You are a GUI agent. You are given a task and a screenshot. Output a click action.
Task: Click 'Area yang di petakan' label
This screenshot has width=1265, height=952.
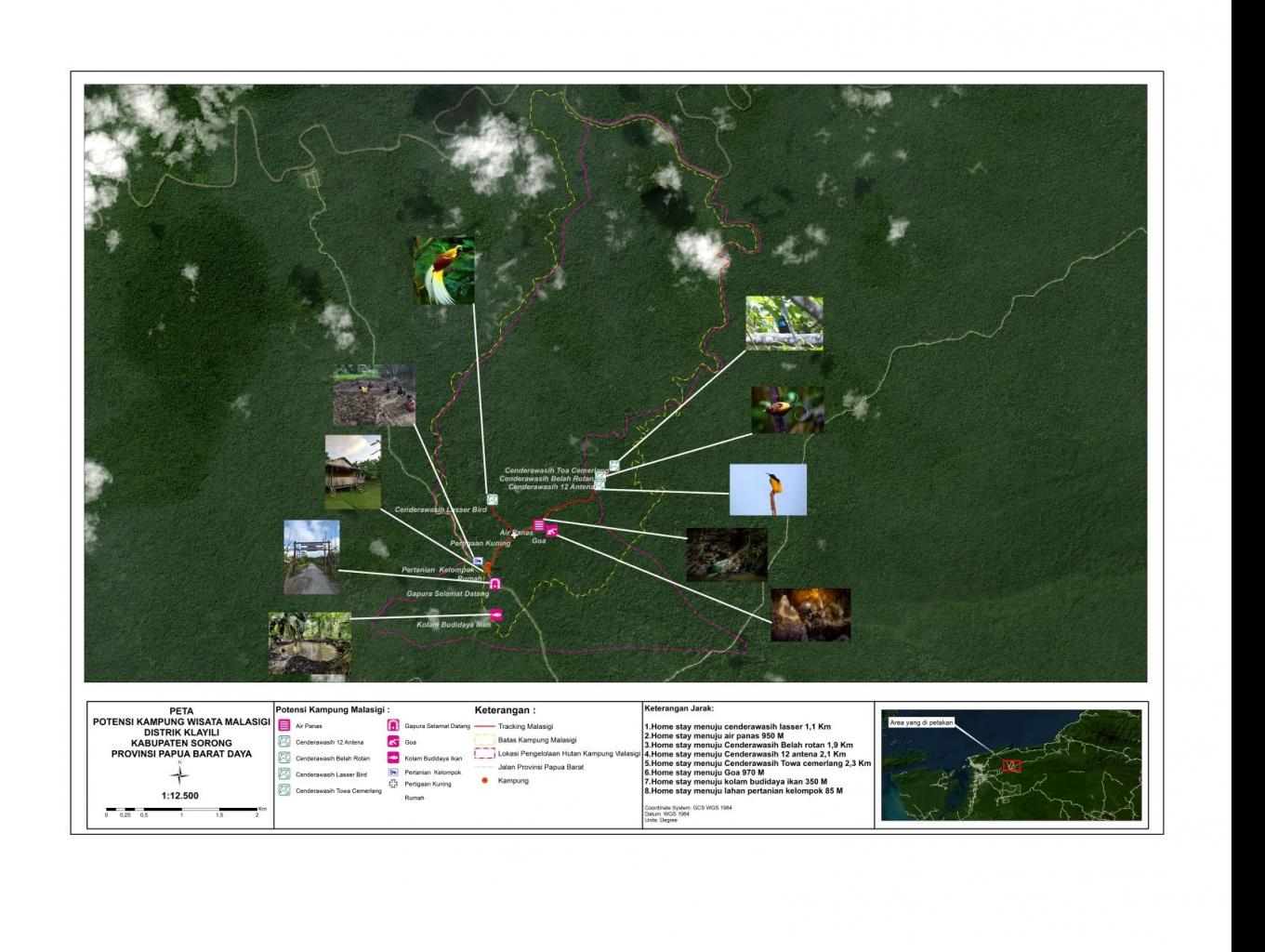click(x=921, y=721)
